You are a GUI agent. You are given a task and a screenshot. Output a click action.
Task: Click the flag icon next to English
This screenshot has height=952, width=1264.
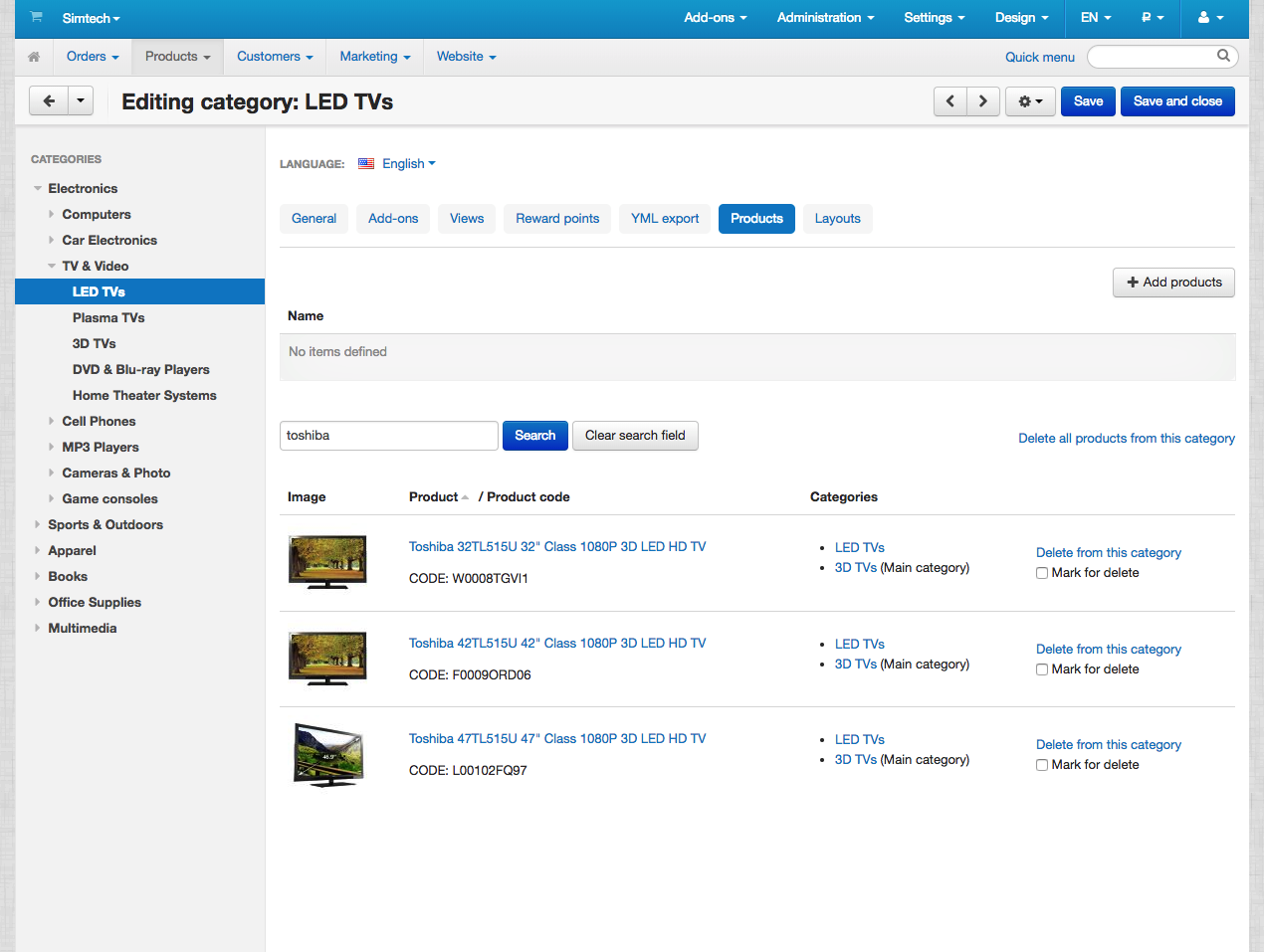[x=366, y=164]
